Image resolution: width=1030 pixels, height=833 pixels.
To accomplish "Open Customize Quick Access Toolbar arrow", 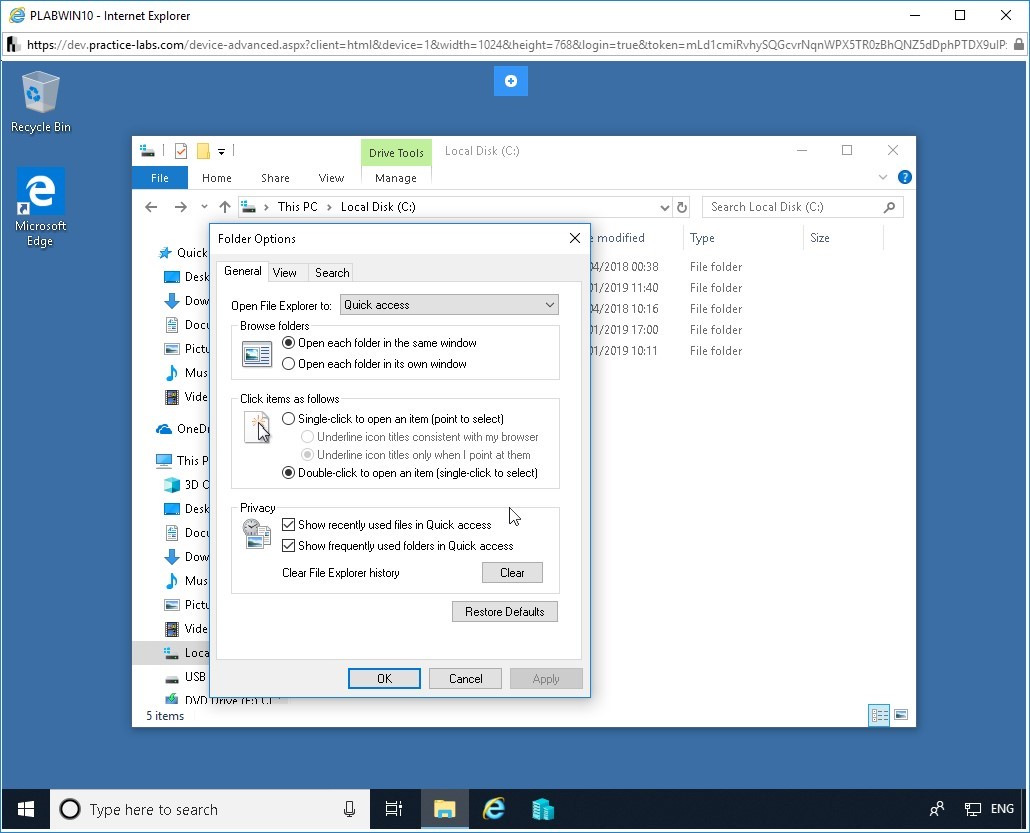I will coord(221,152).
